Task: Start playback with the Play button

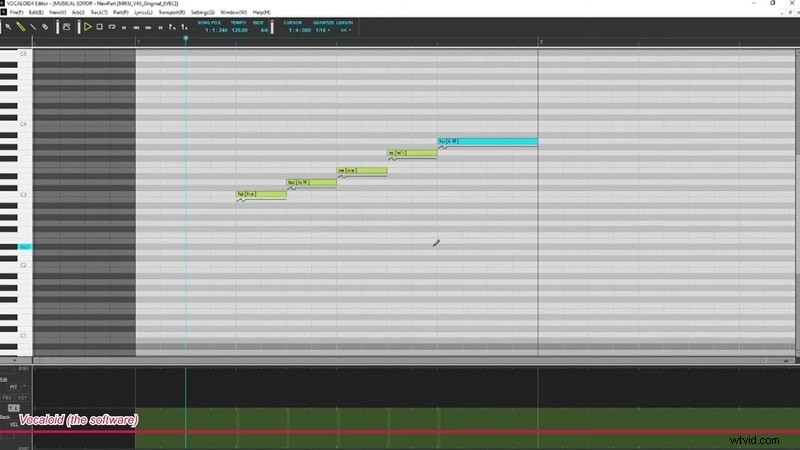Action: point(88,27)
